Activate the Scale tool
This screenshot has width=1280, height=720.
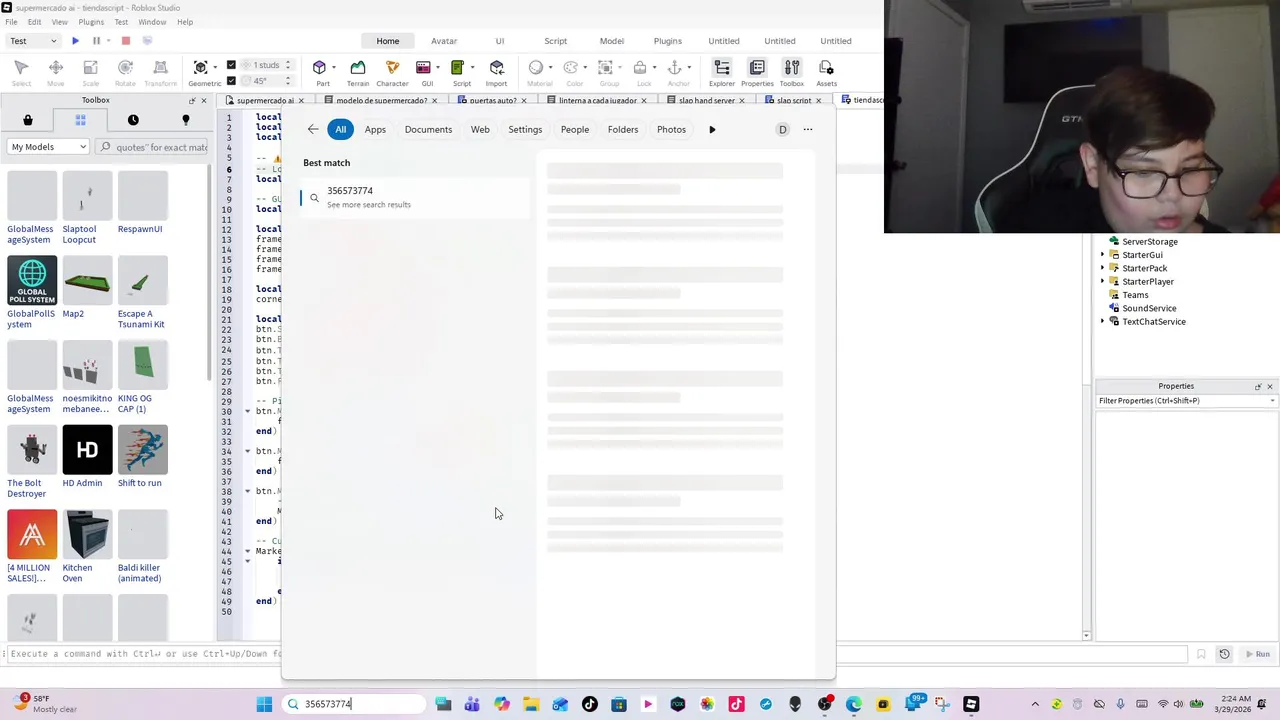tap(90, 72)
